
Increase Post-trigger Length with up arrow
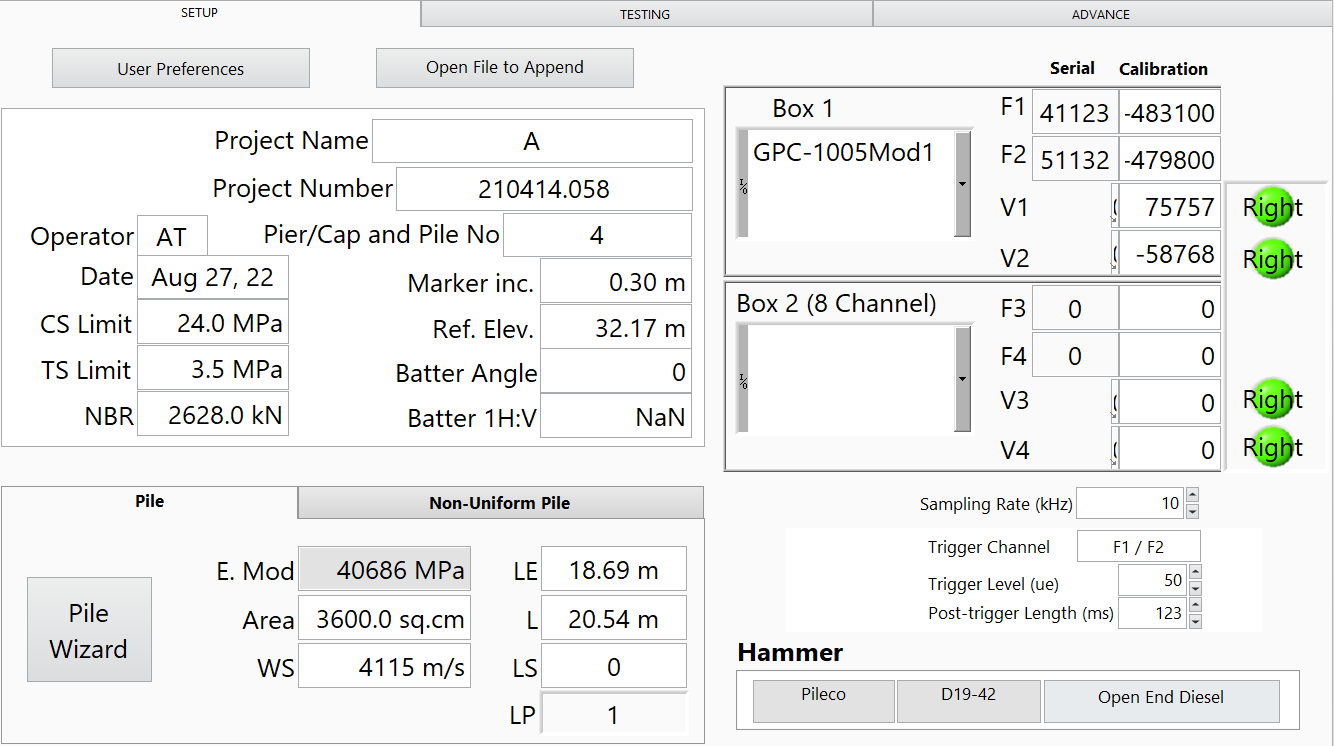pyautogui.click(x=1195, y=606)
